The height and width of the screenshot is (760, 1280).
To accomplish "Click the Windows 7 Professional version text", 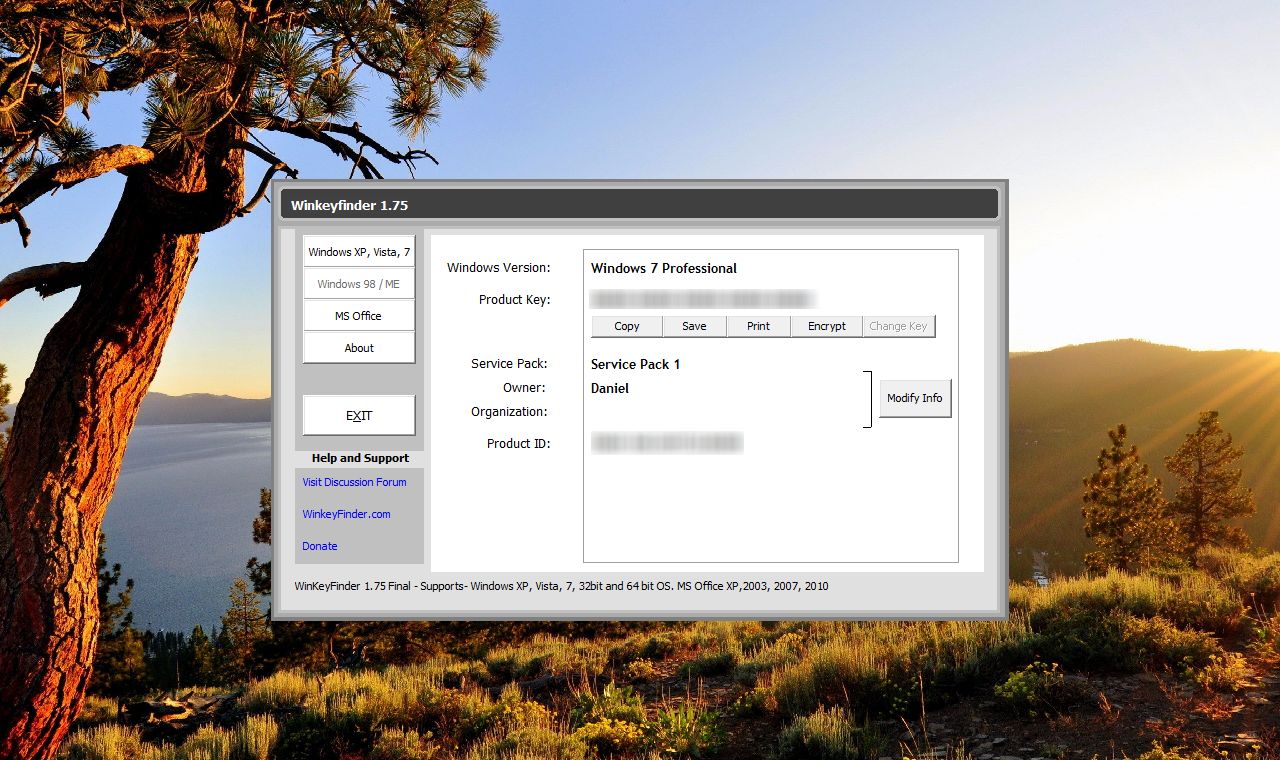I will pos(664,268).
